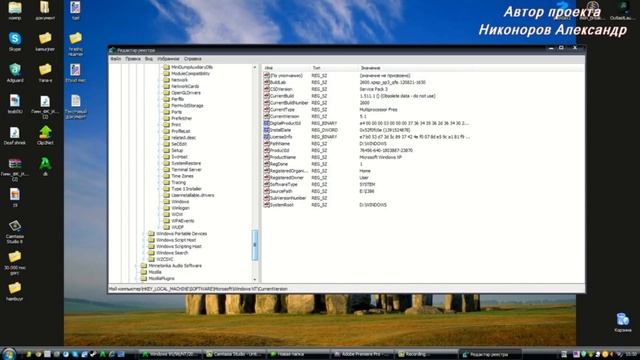Screen dimensions: 640x360
Task: Select the LicenseInfo binary value icon
Action: [x=267, y=137]
